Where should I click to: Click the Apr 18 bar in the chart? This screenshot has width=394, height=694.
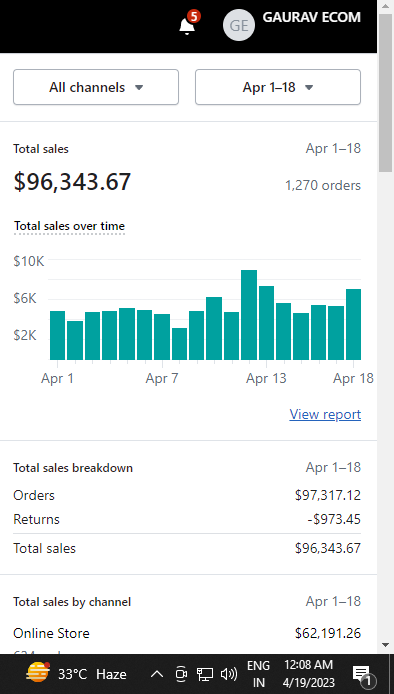pyautogui.click(x=353, y=324)
